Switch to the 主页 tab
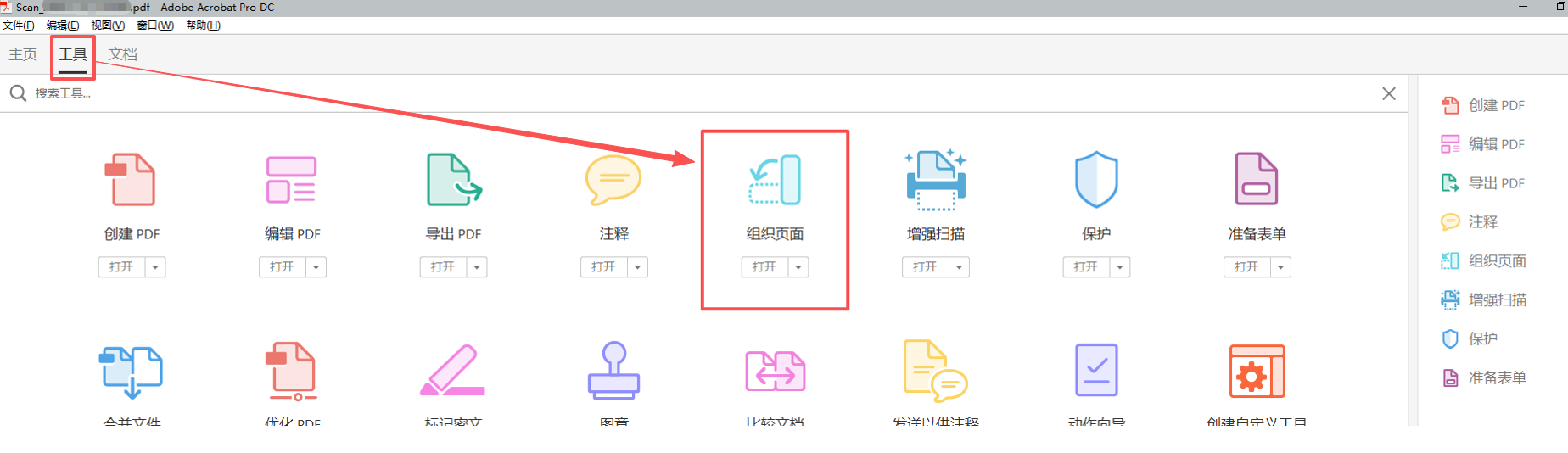 point(23,54)
